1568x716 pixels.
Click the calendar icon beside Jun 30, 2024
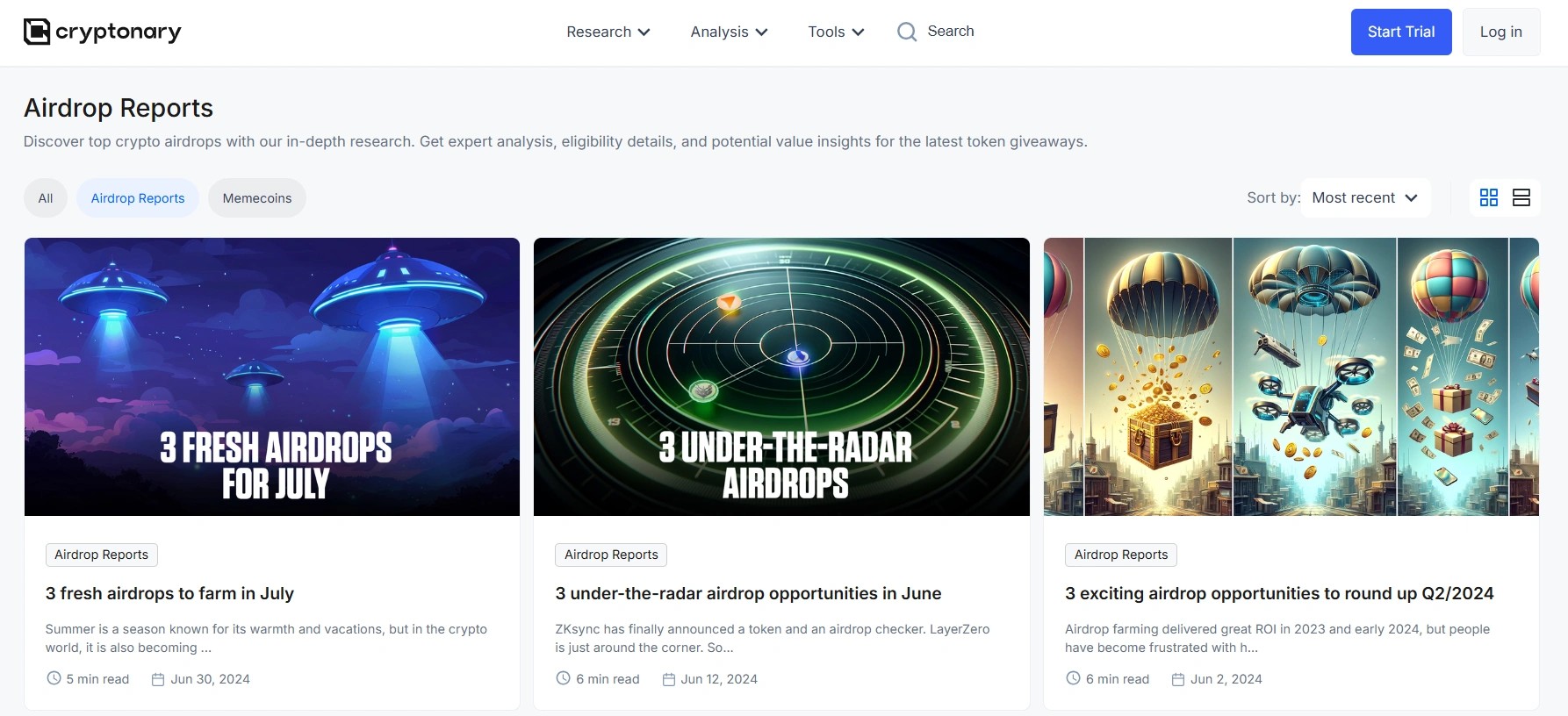click(158, 679)
